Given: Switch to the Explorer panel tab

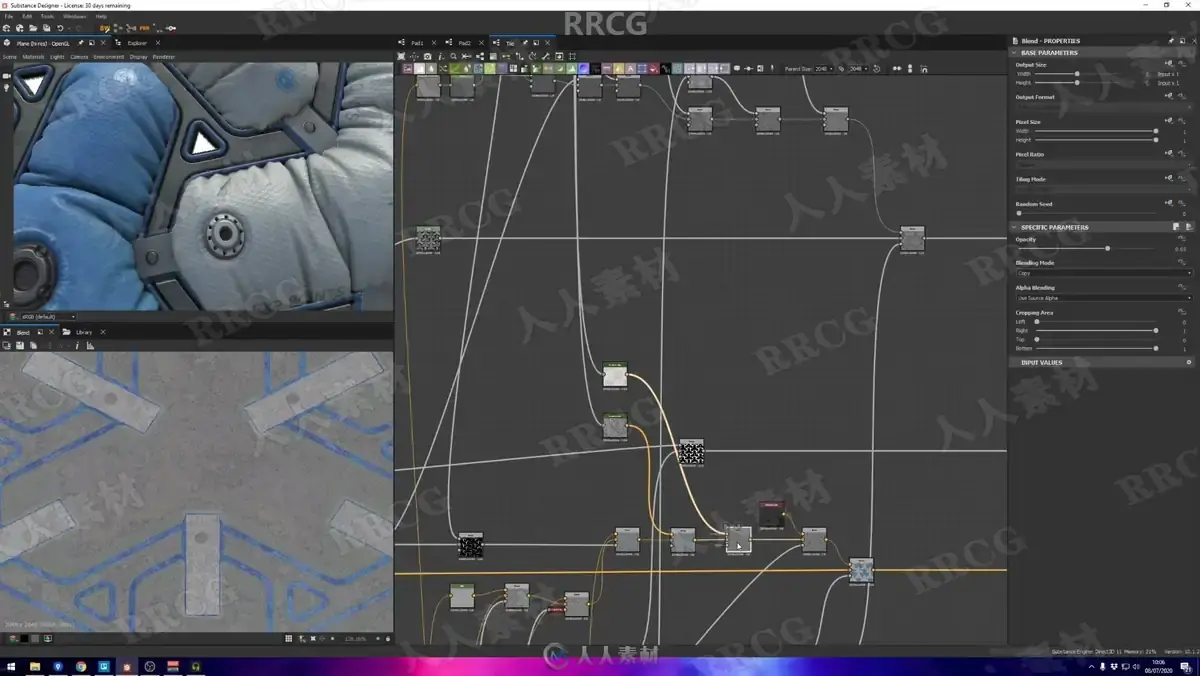Looking at the screenshot, I should [137, 43].
